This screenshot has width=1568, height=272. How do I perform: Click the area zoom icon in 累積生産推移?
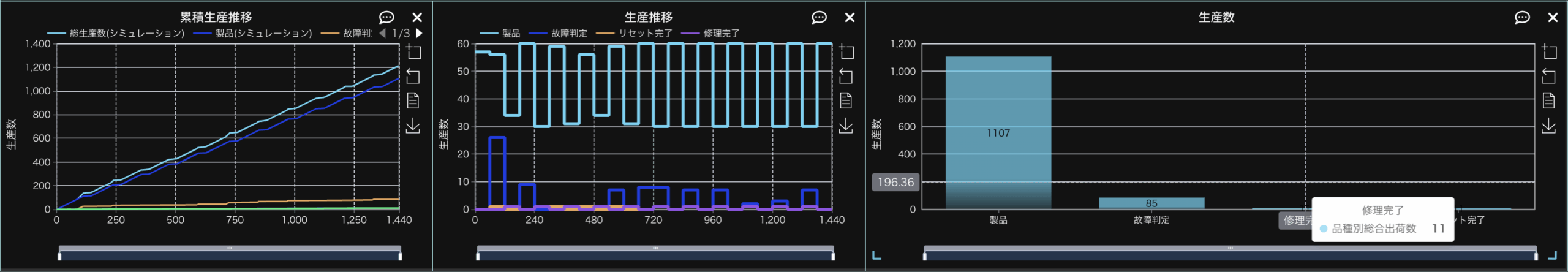pos(414,52)
